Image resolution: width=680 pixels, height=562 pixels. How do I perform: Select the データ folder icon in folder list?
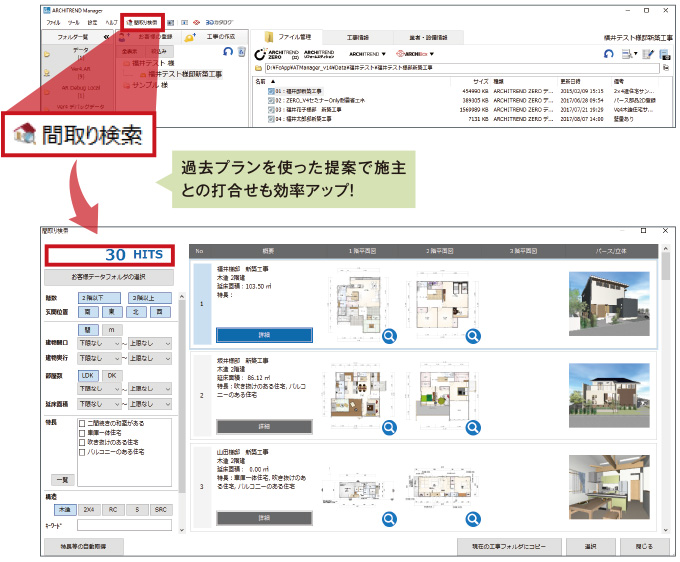pos(46,55)
